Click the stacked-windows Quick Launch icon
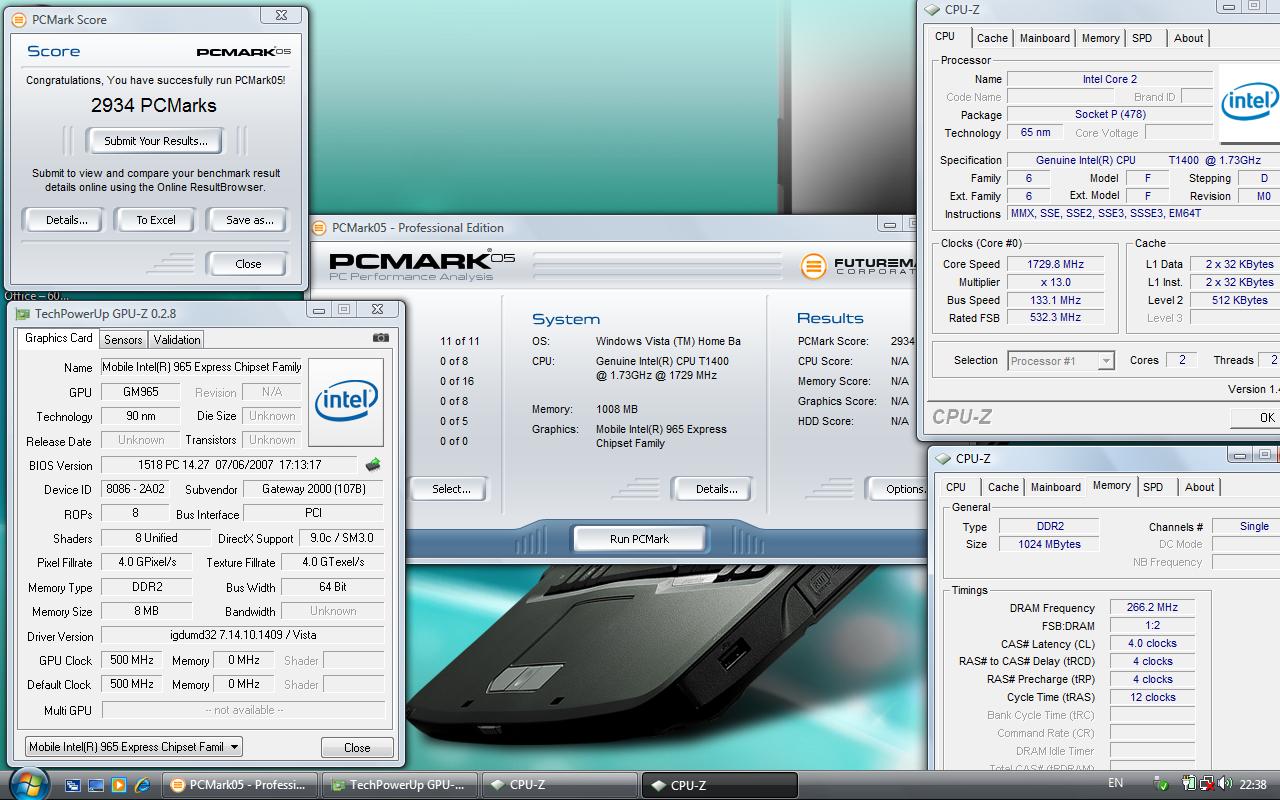Viewport: 1280px width, 800px height. [x=73, y=785]
